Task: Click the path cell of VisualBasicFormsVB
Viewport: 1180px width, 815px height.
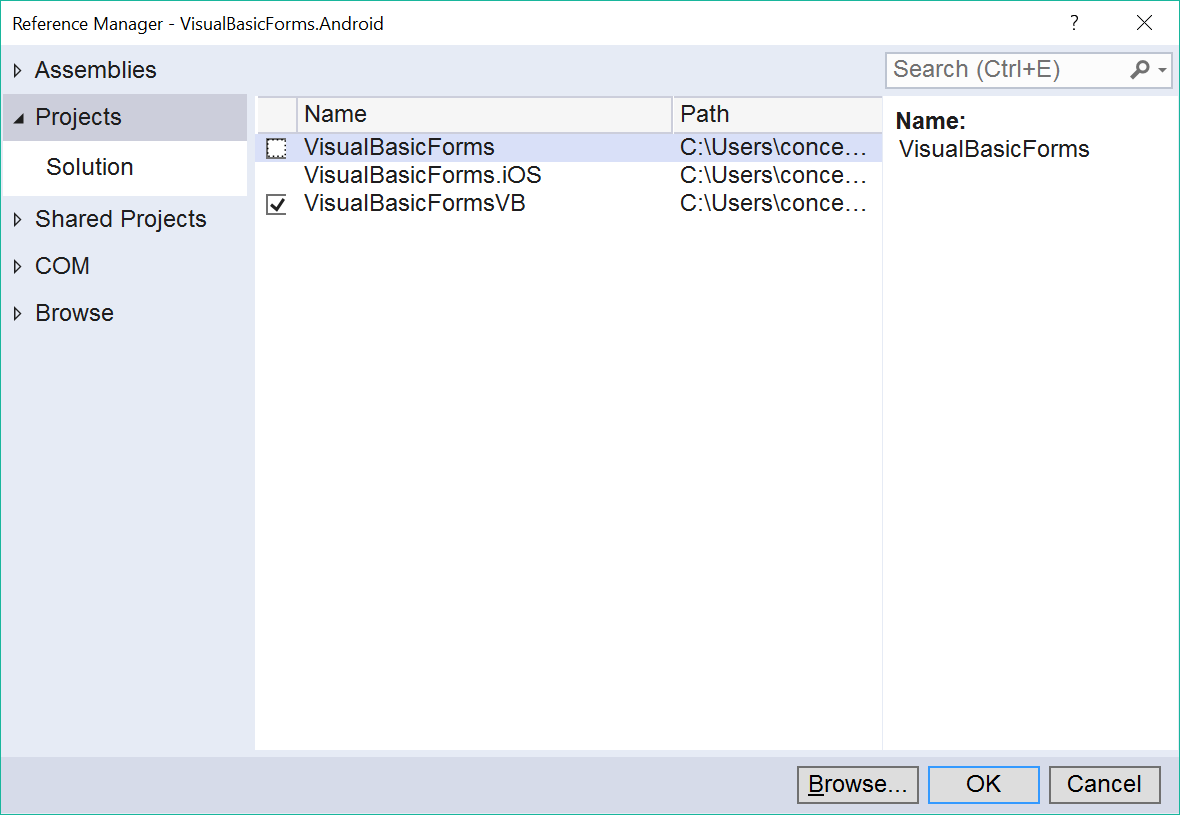Action: (773, 203)
